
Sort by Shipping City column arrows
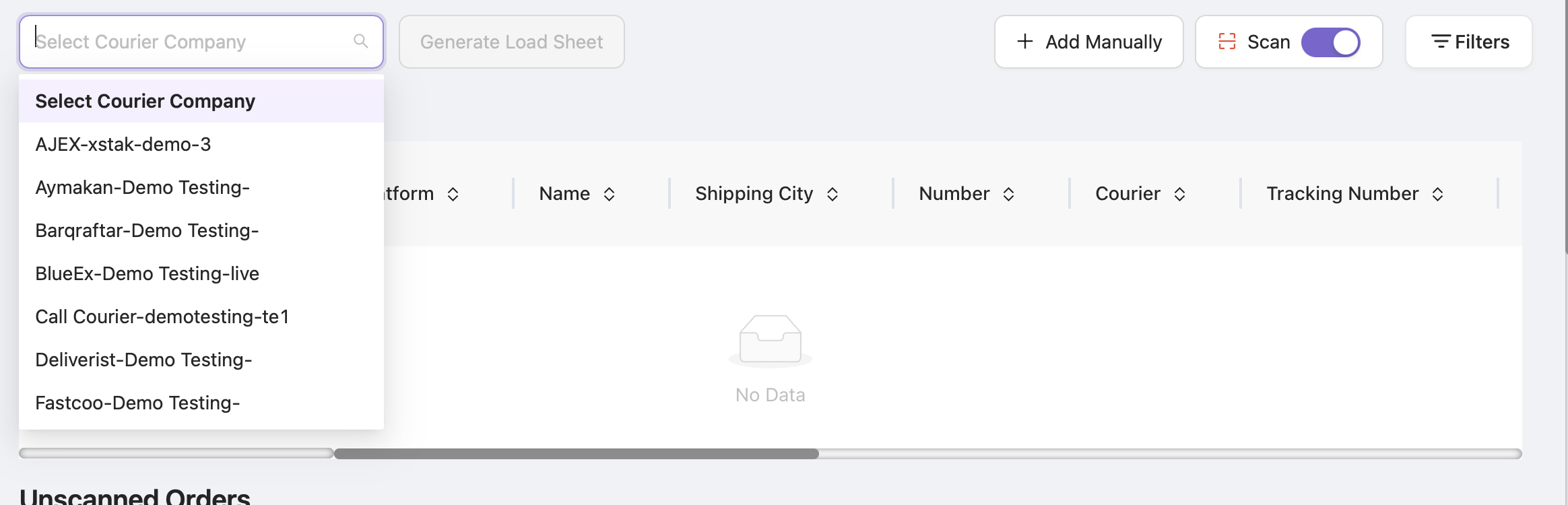(832, 195)
